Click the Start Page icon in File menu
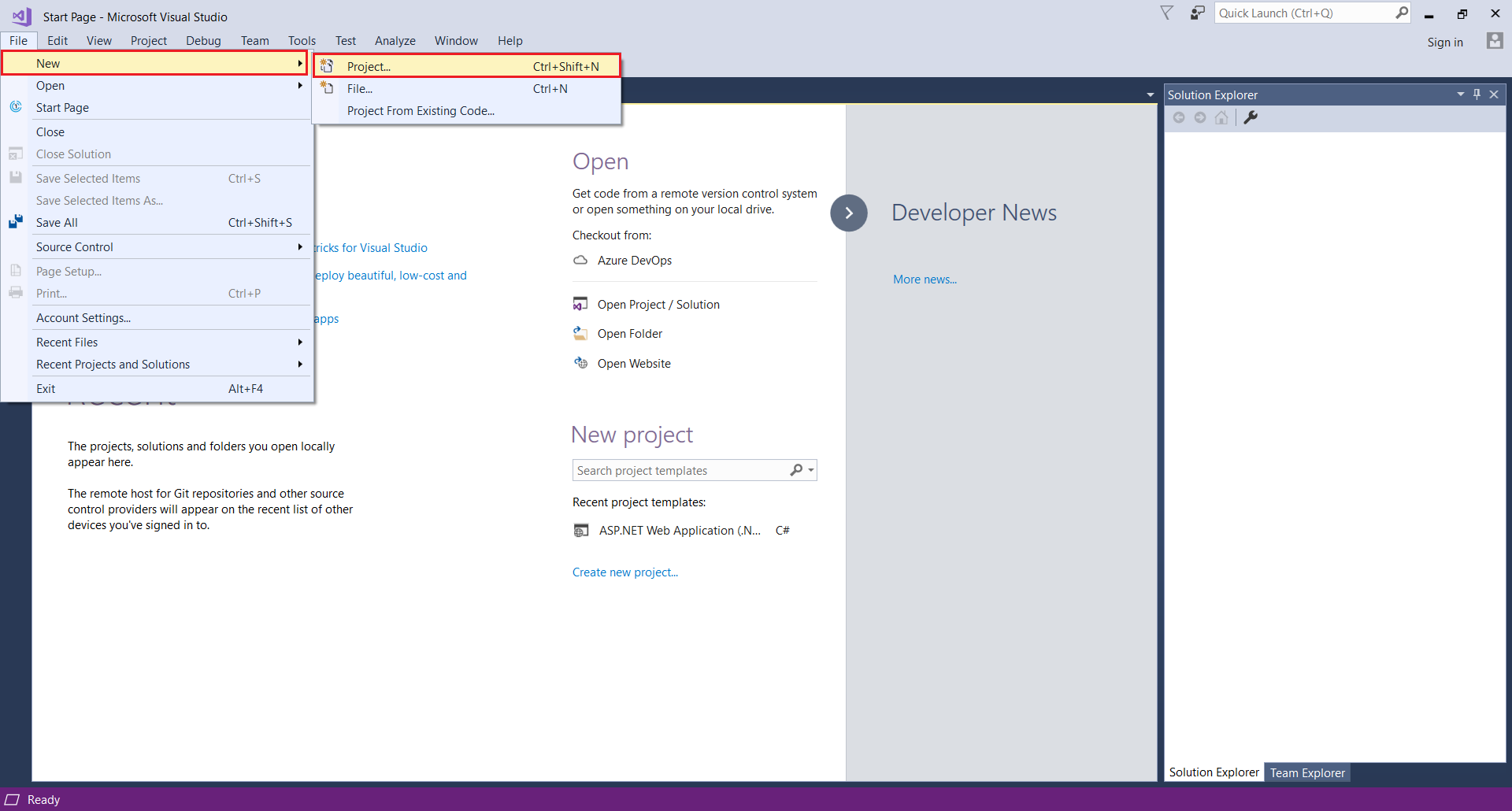1512x811 pixels. [16, 106]
